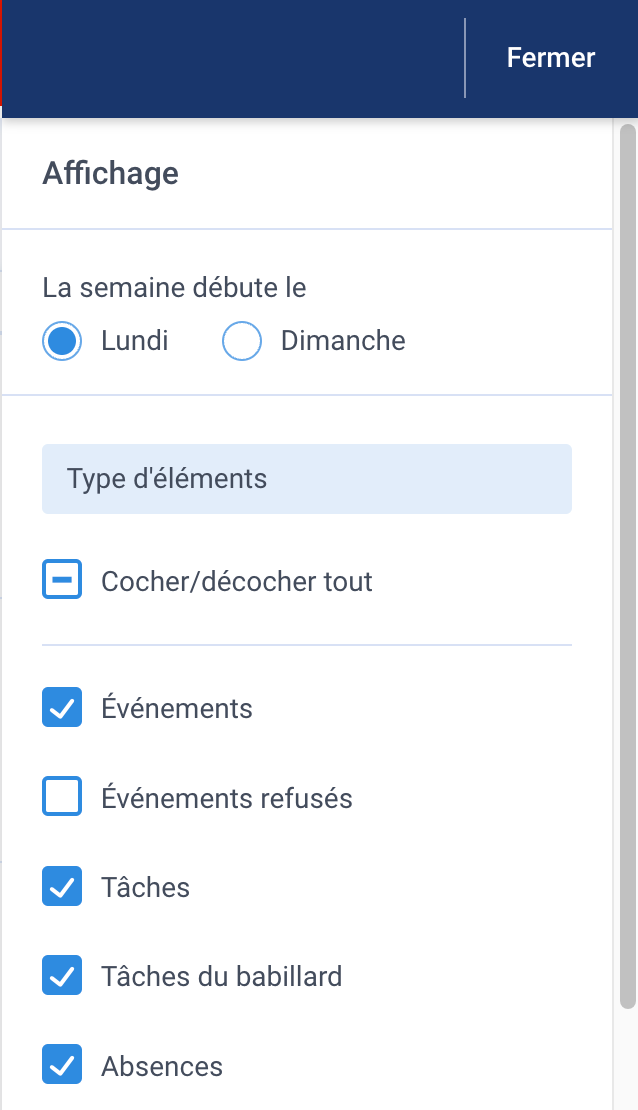638x1110 pixels.
Task: Click the 'Événements' label text
Action: 176,708
